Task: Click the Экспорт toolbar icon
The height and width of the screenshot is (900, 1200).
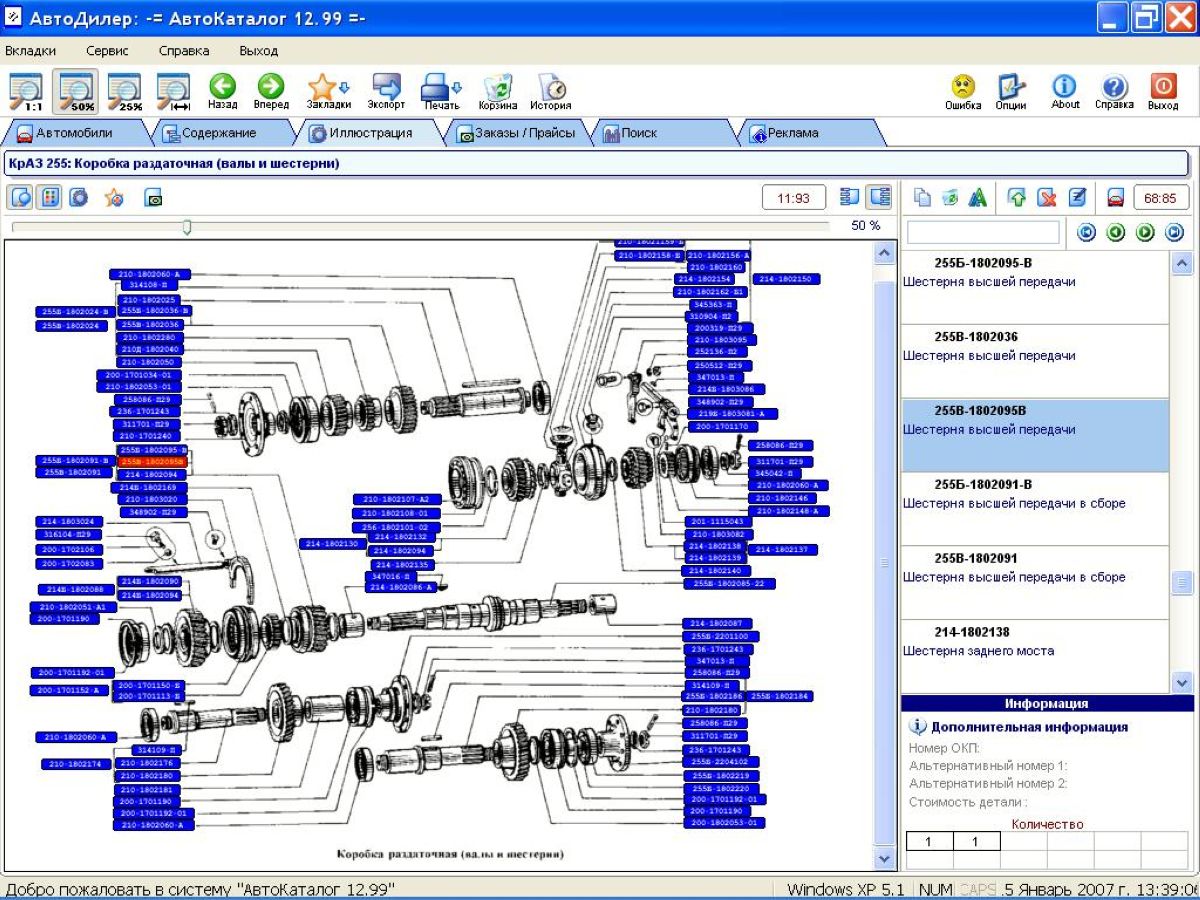Action: pos(386,92)
